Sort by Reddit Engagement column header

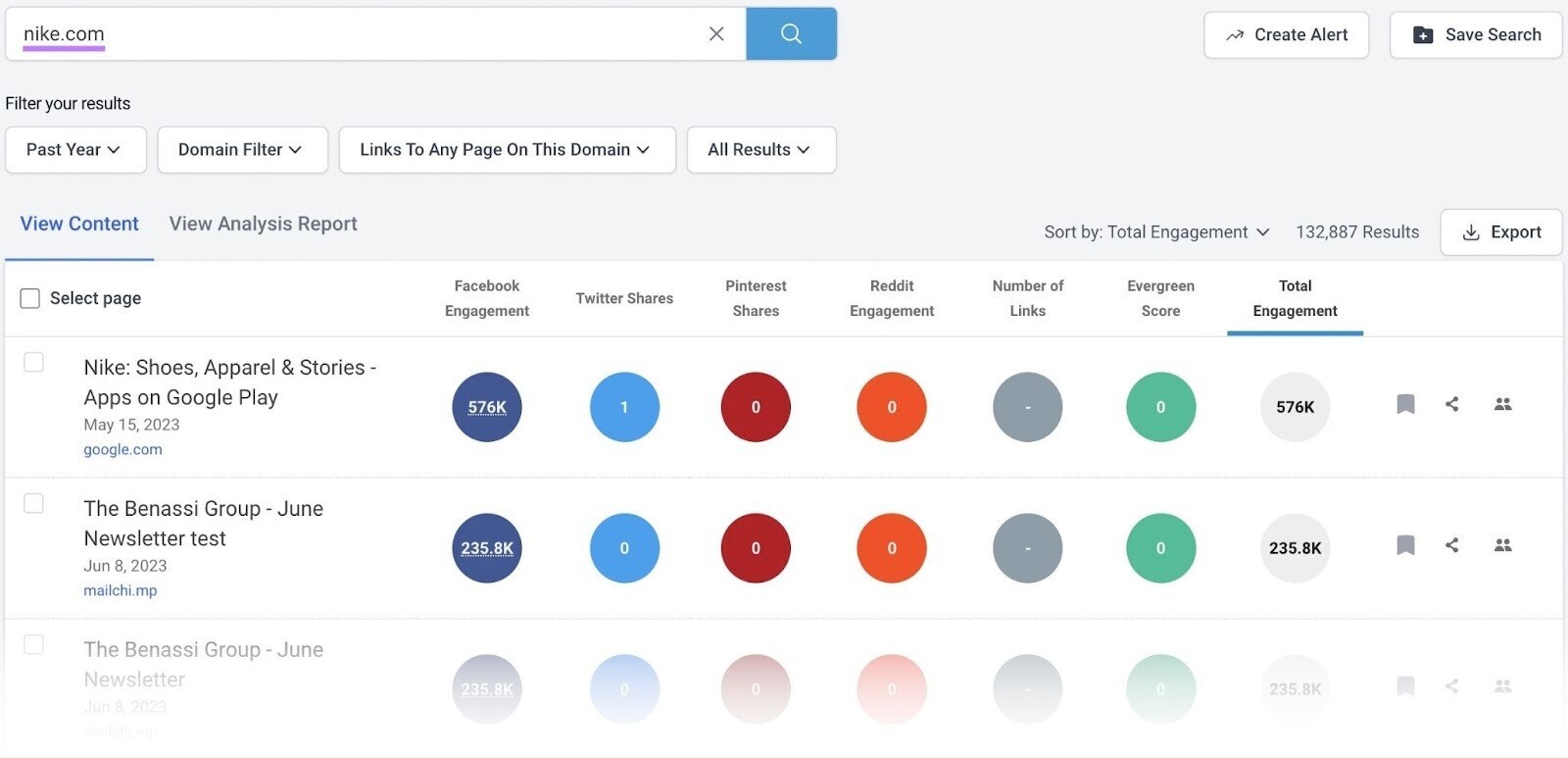(x=892, y=298)
